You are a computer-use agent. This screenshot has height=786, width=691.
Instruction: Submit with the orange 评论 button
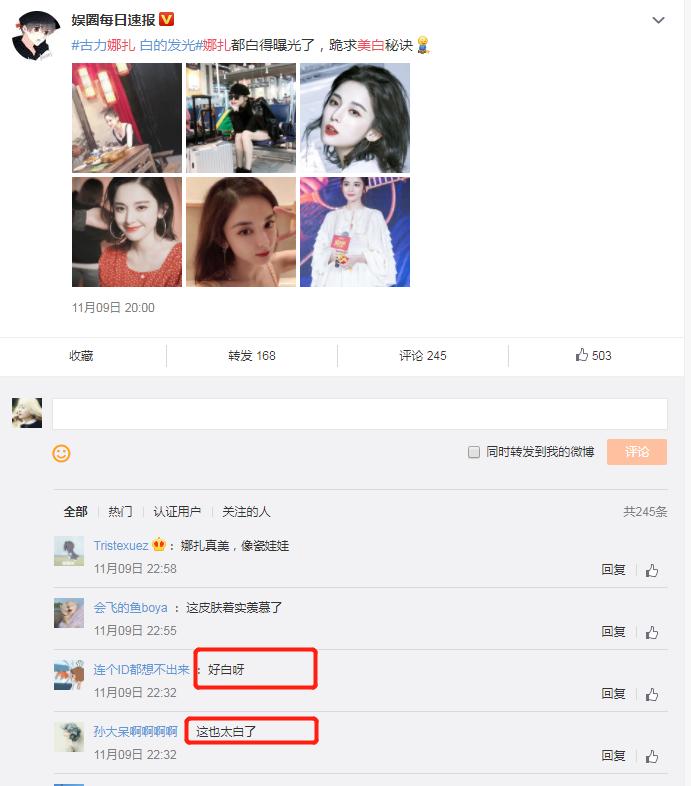[637, 452]
